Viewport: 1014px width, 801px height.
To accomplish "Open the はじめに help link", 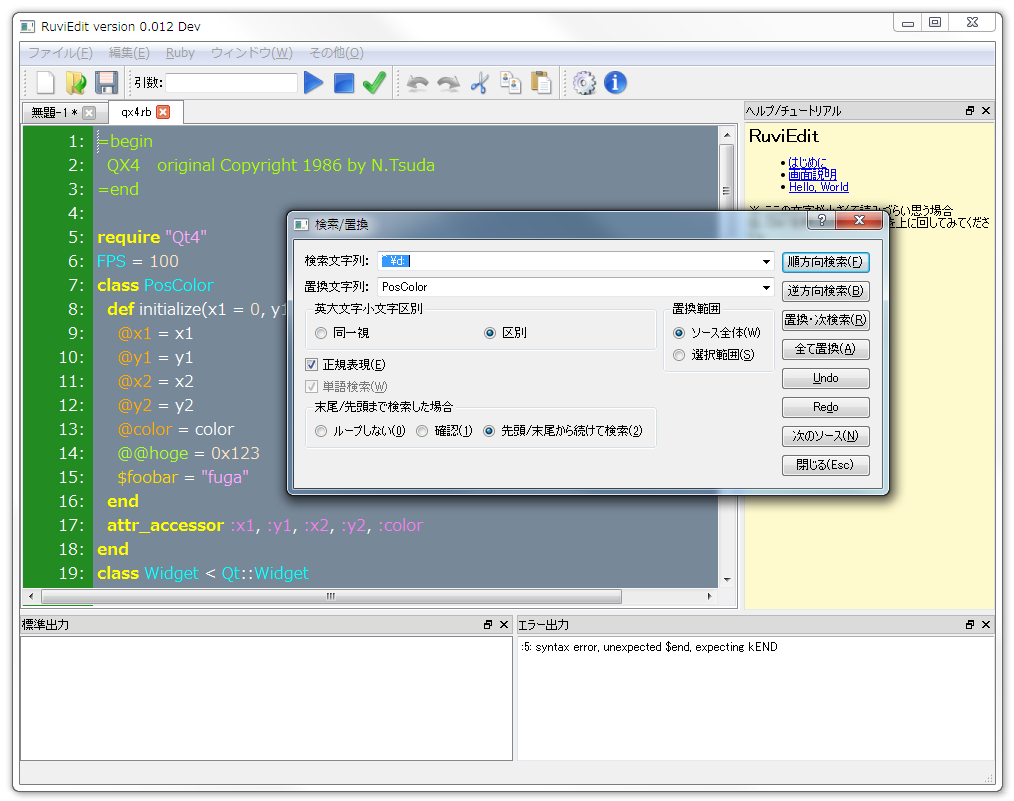I will tap(807, 162).
